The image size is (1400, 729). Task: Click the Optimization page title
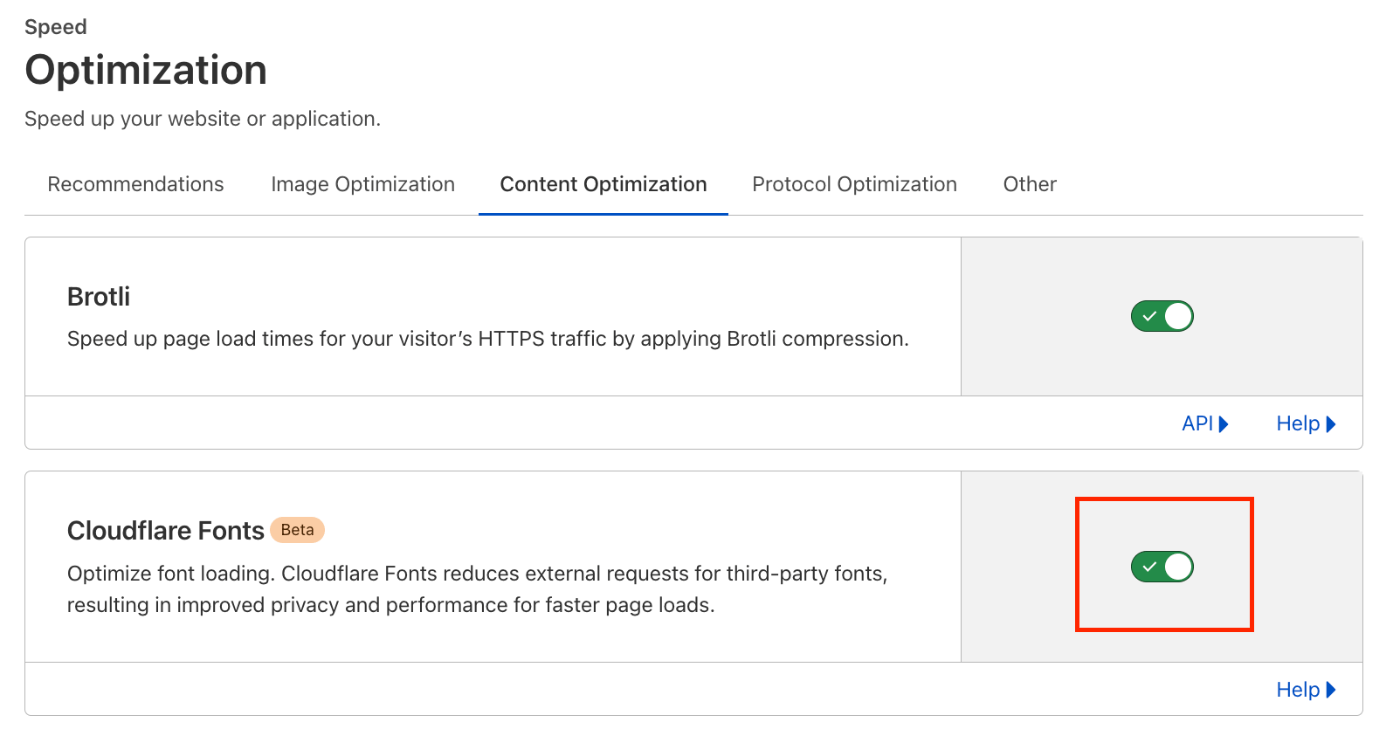[146, 70]
